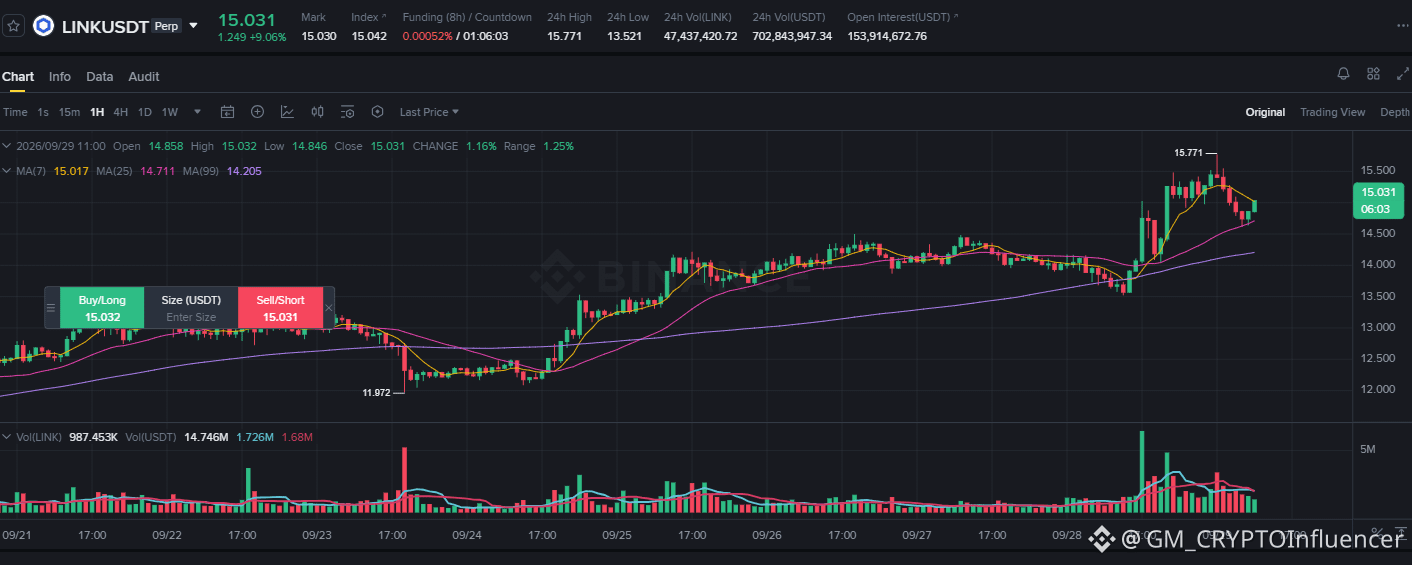Add LINKUSDT to favorites with star icon
The image size is (1412, 565).
[13, 26]
